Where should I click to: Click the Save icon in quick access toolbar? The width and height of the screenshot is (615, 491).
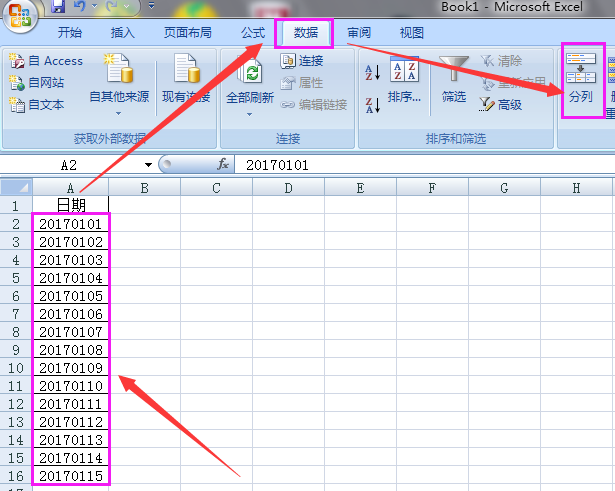coord(58,6)
